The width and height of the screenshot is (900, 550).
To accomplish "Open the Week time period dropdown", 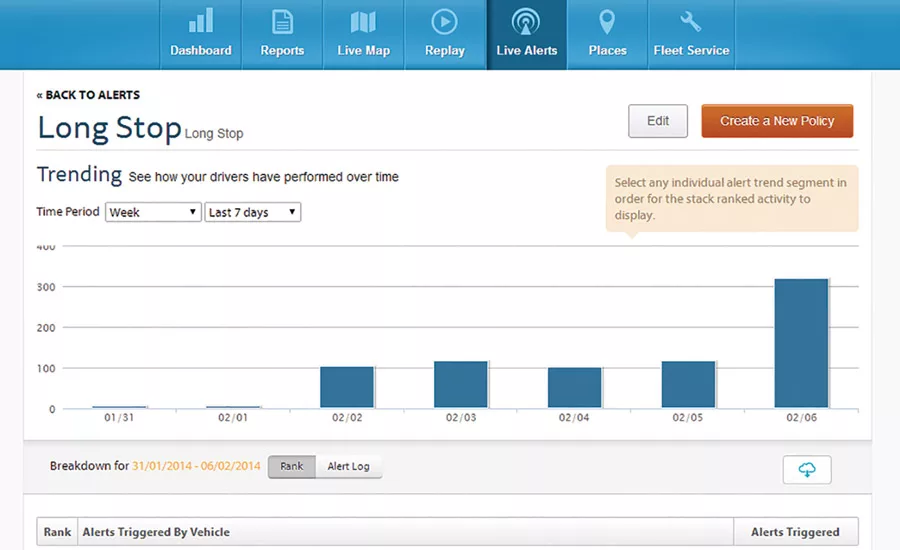I will pyautogui.click(x=153, y=212).
